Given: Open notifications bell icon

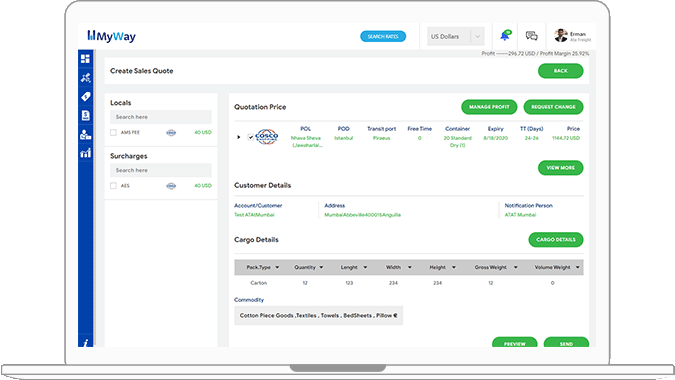Looking at the screenshot, I should (505, 36).
